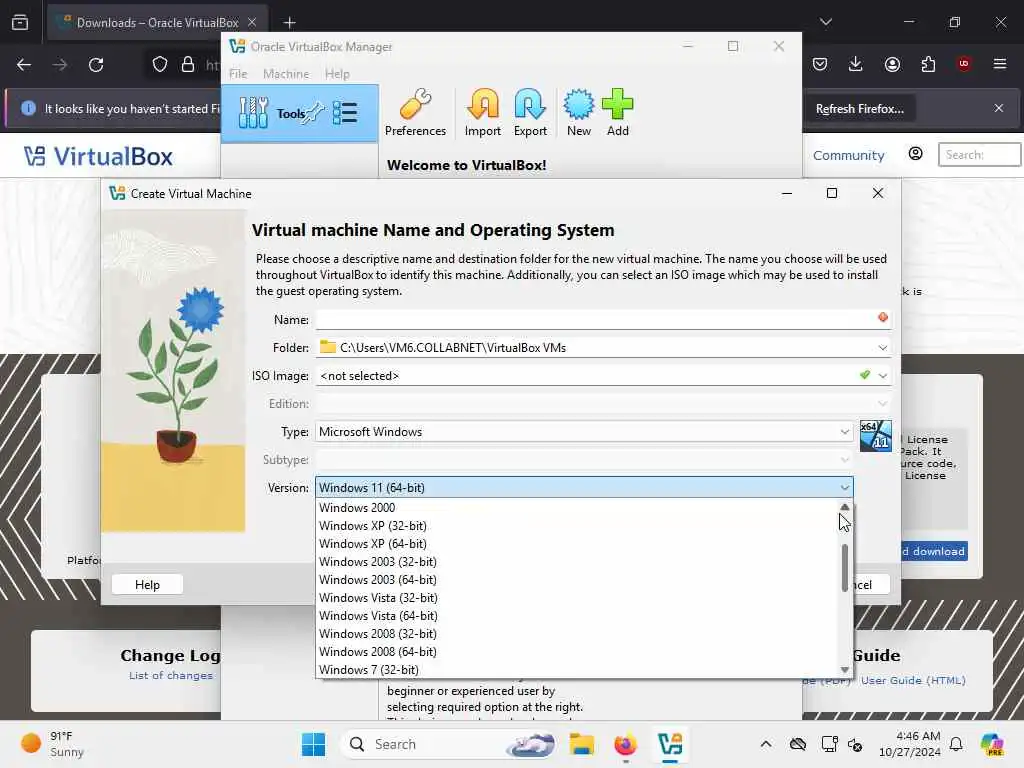Open the Tools list menu icon

345,113
